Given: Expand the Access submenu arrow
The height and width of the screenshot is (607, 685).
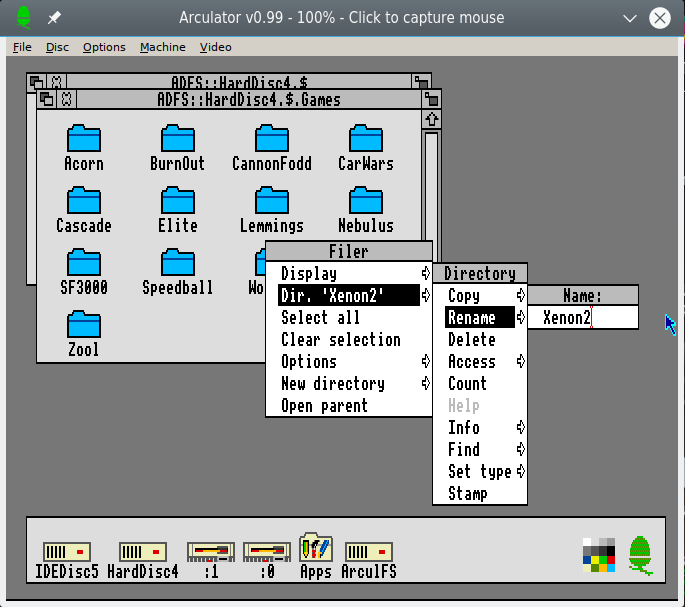Looking at the screenshot, I should click(x=521, y=362).
